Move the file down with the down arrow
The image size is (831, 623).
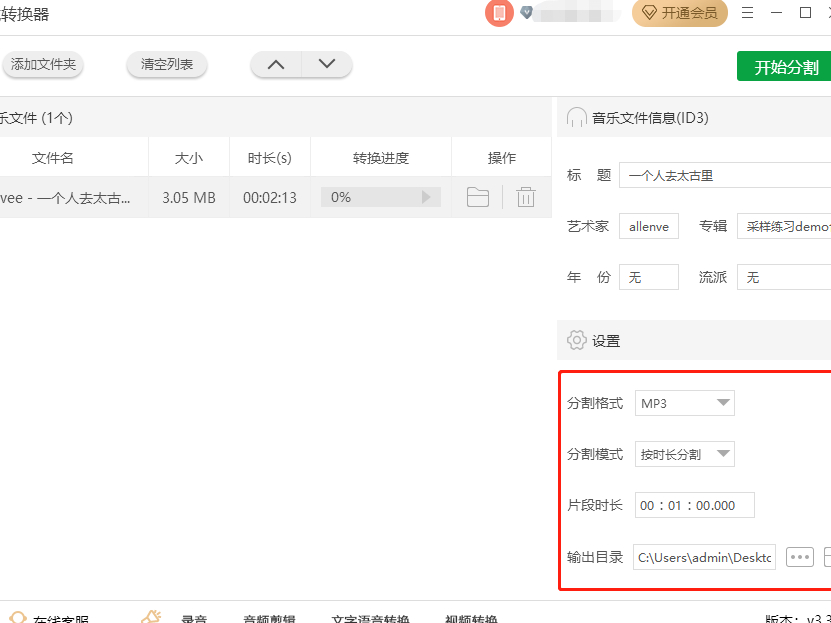click(326, 64)
